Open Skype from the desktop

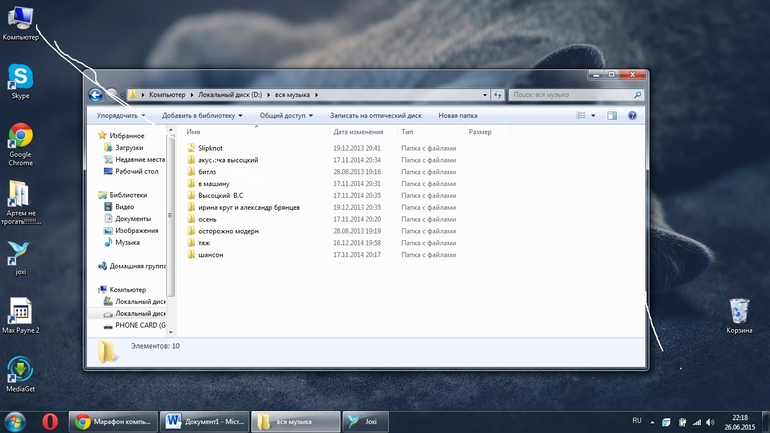click(x=20, y=79)
